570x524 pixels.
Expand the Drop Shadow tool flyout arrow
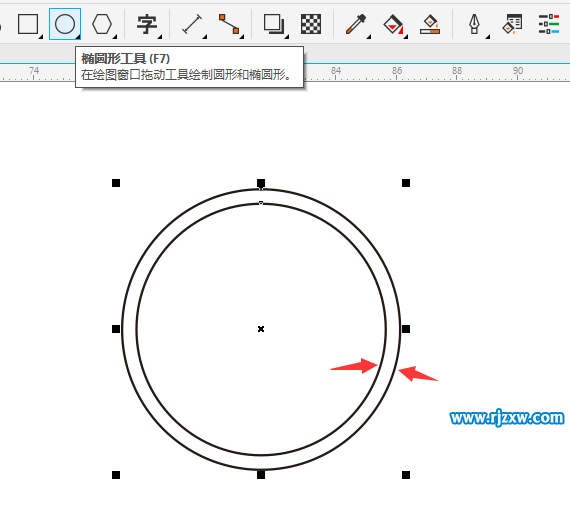point(286,37)
